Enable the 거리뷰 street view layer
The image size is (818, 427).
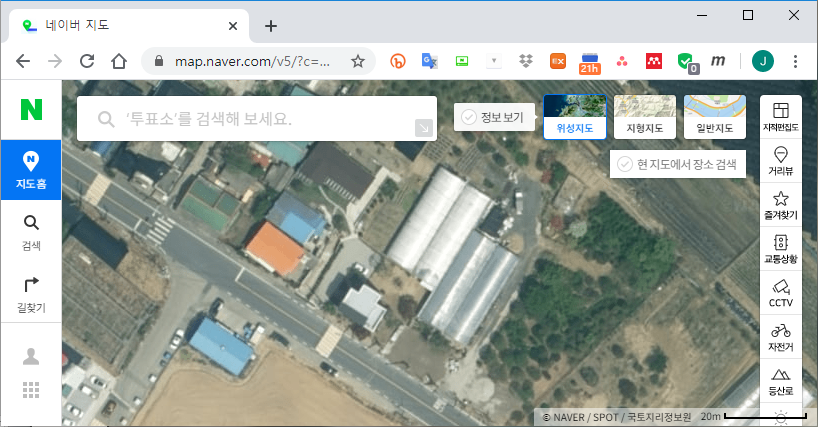click(781, 161)
